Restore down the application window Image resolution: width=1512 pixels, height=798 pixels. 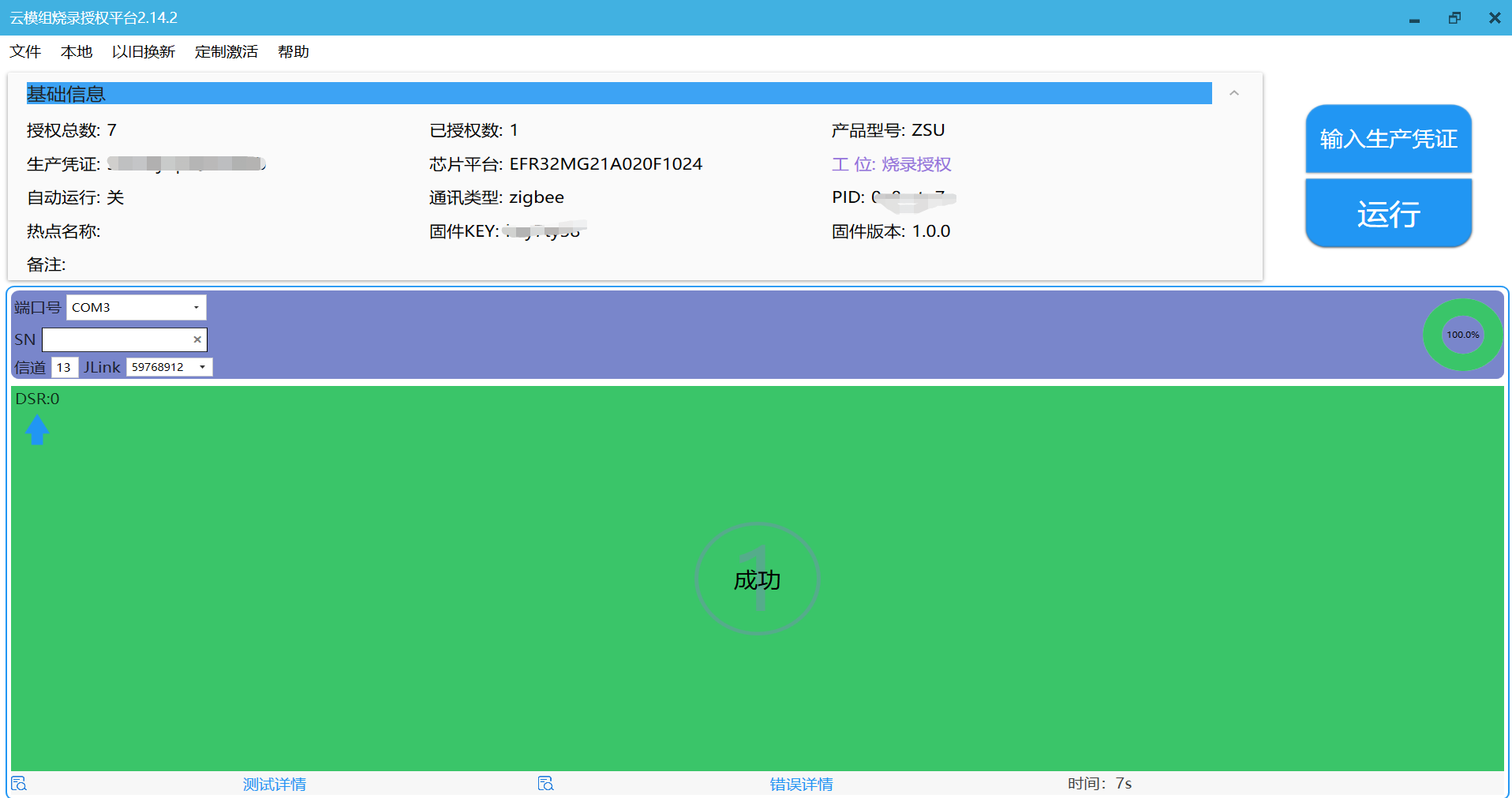[x=1454, y=18]
